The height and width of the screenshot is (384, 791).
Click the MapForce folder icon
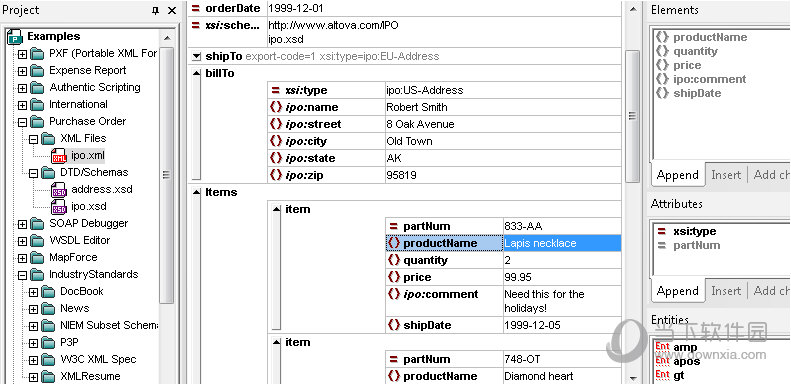click(x=37, y=258)
